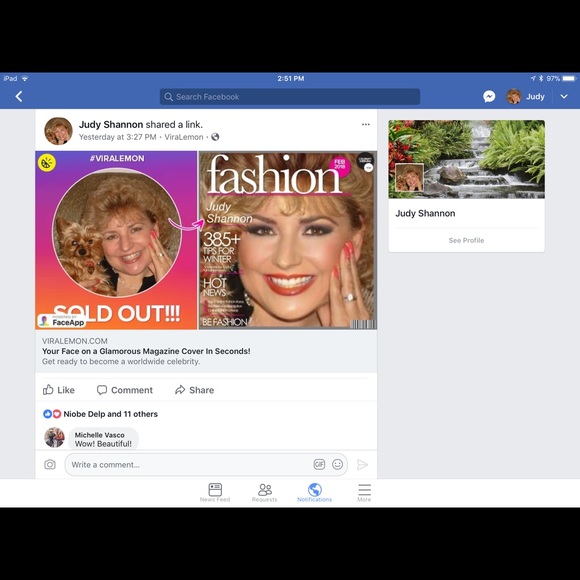Screen dimensions: 580x580
Task: Tap the 2:51 PM status bar clock
Action: (291, 78)
